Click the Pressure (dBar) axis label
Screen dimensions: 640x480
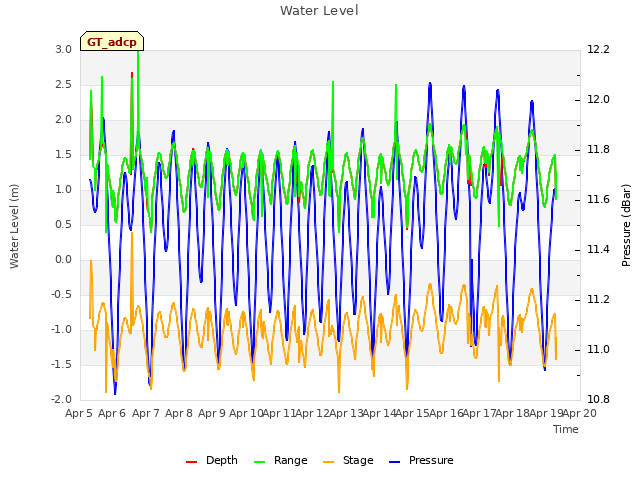pos(626,225)
